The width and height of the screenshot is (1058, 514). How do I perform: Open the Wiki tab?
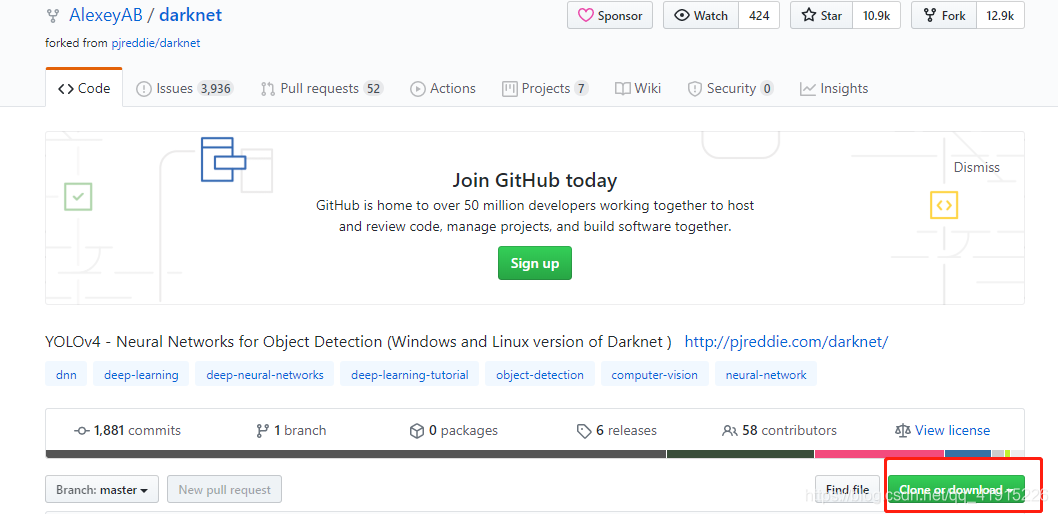pyautogui.click(x=638, y=88)
